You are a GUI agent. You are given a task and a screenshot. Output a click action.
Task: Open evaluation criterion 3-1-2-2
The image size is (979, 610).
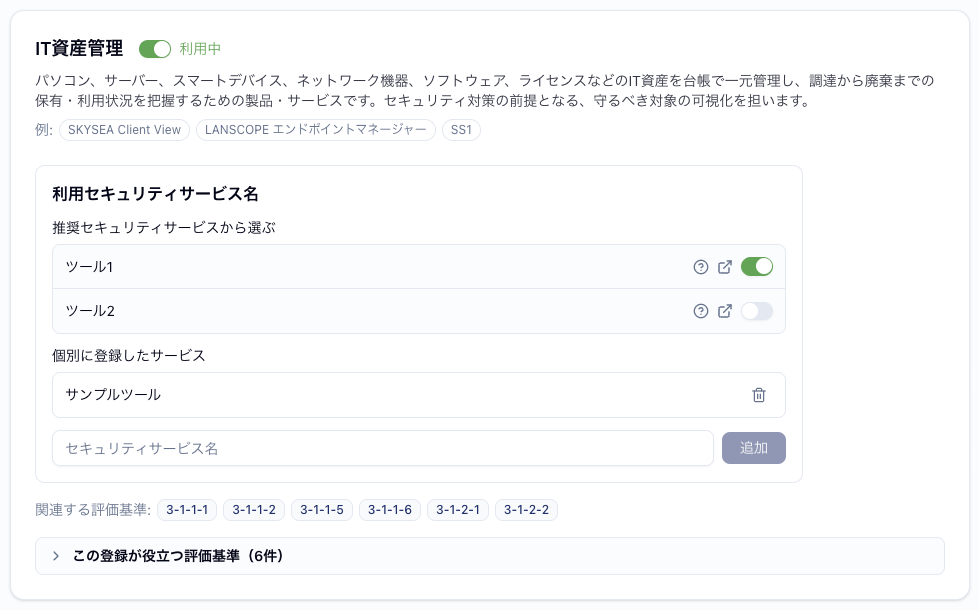[526, 509]
